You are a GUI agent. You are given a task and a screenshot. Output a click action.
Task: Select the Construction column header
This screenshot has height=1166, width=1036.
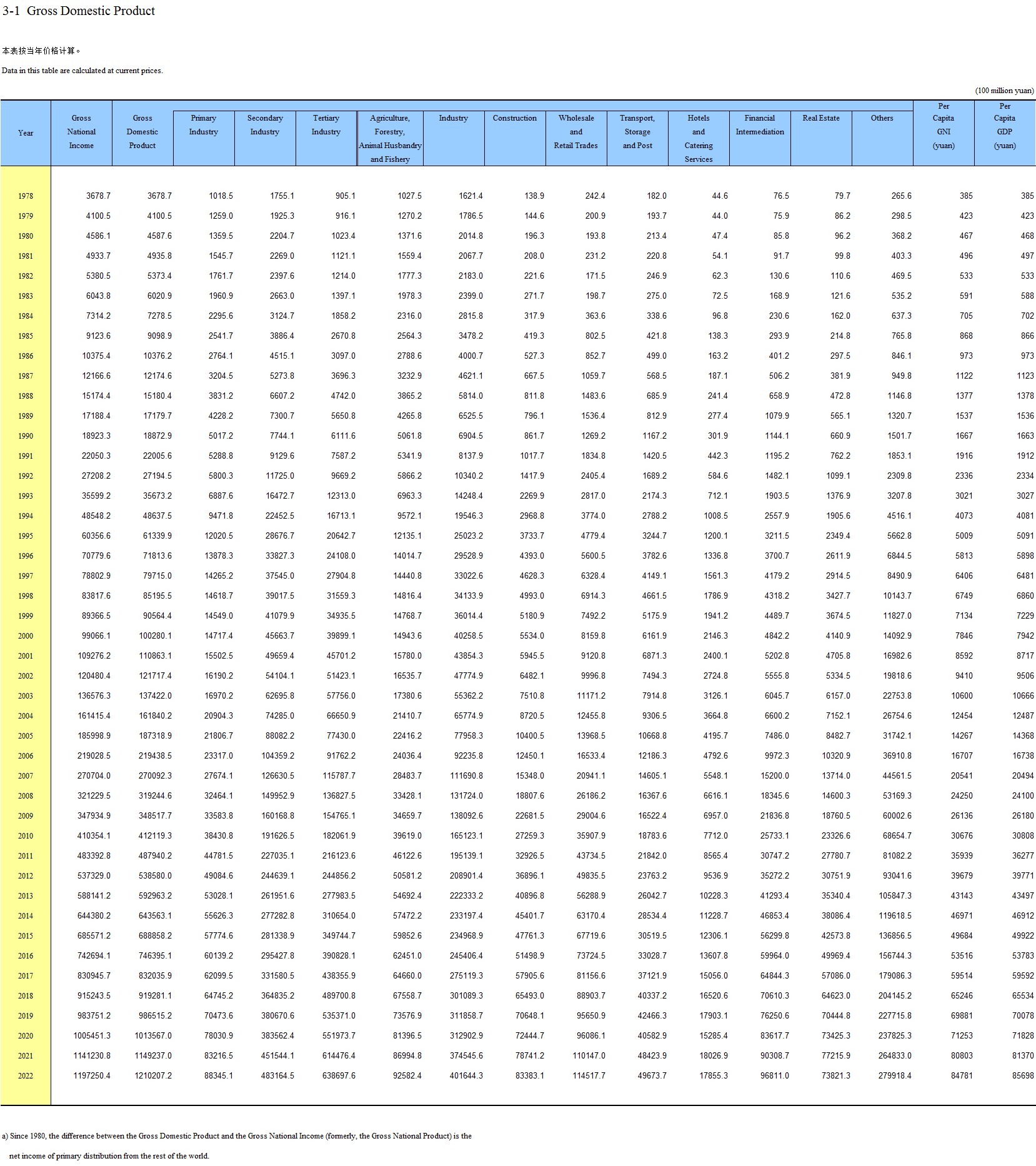click(x=514, y=118)
